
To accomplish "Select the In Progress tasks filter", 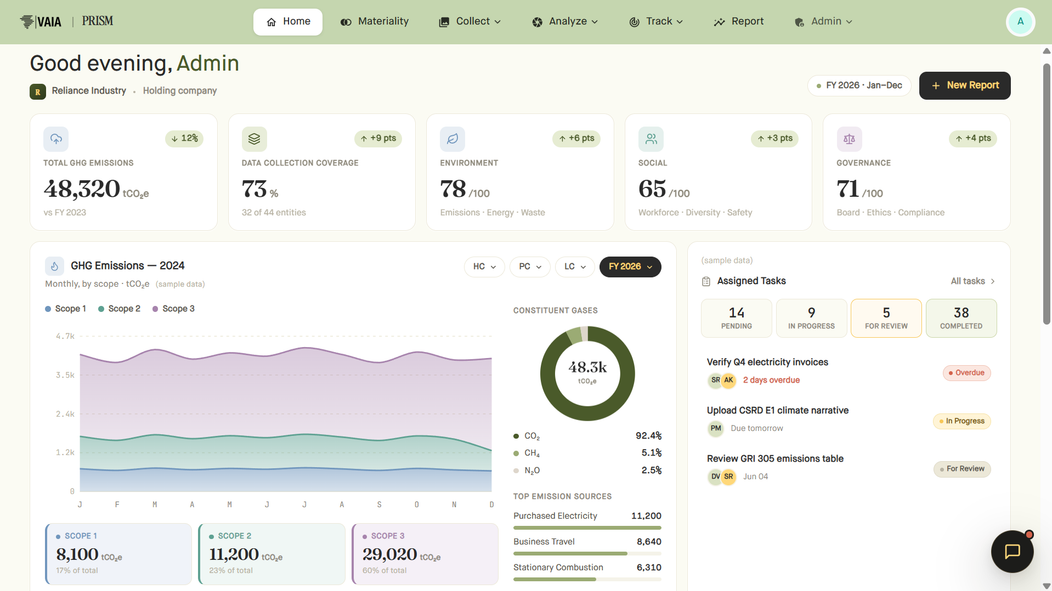I will click(x=811, y=318).
